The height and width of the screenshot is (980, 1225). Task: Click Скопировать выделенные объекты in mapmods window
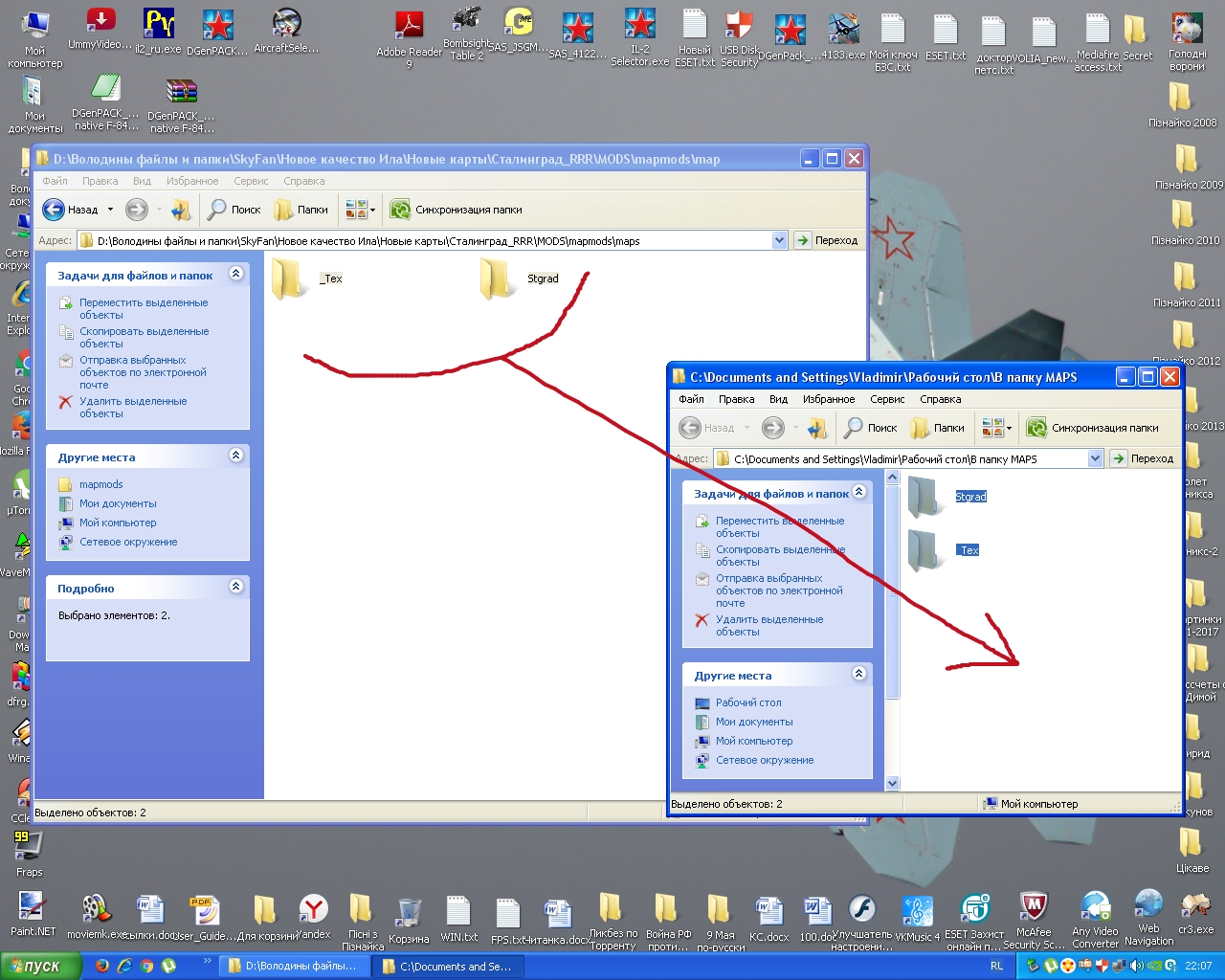(144, 338)
